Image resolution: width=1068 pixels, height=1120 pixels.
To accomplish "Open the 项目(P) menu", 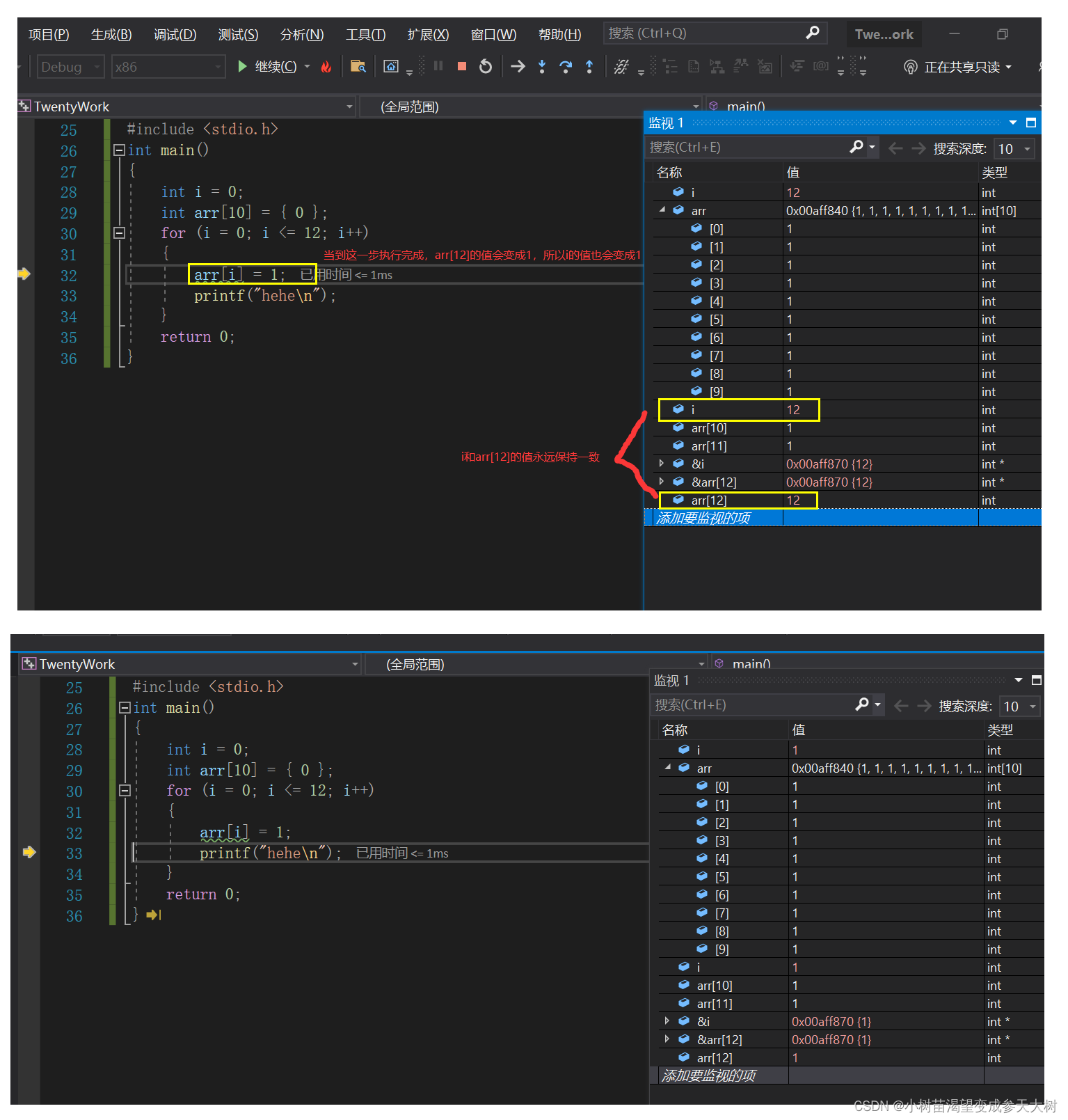I will [x=49, y=34].
